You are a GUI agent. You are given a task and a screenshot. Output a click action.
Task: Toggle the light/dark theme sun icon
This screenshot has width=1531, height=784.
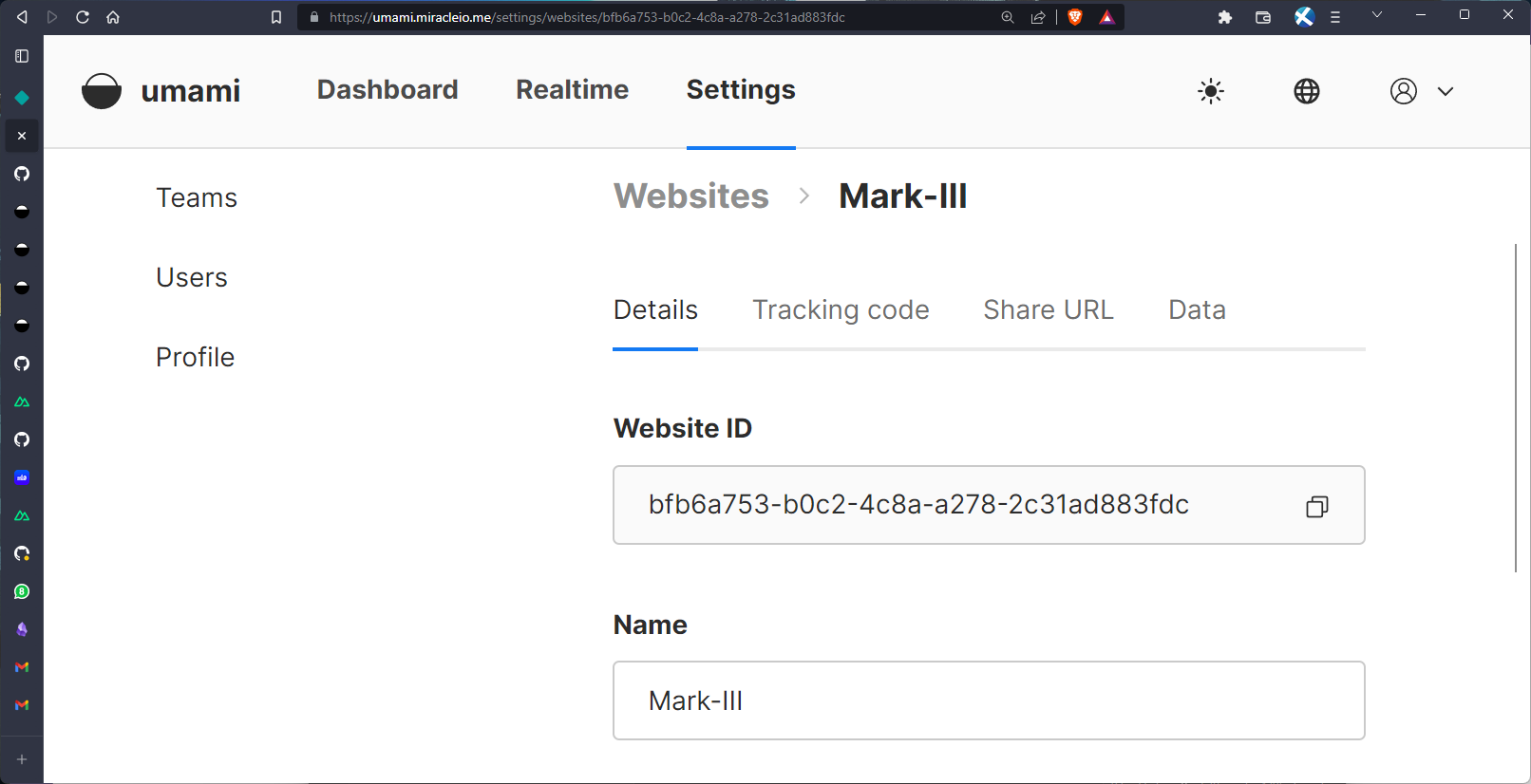[x=1211, y=91]
